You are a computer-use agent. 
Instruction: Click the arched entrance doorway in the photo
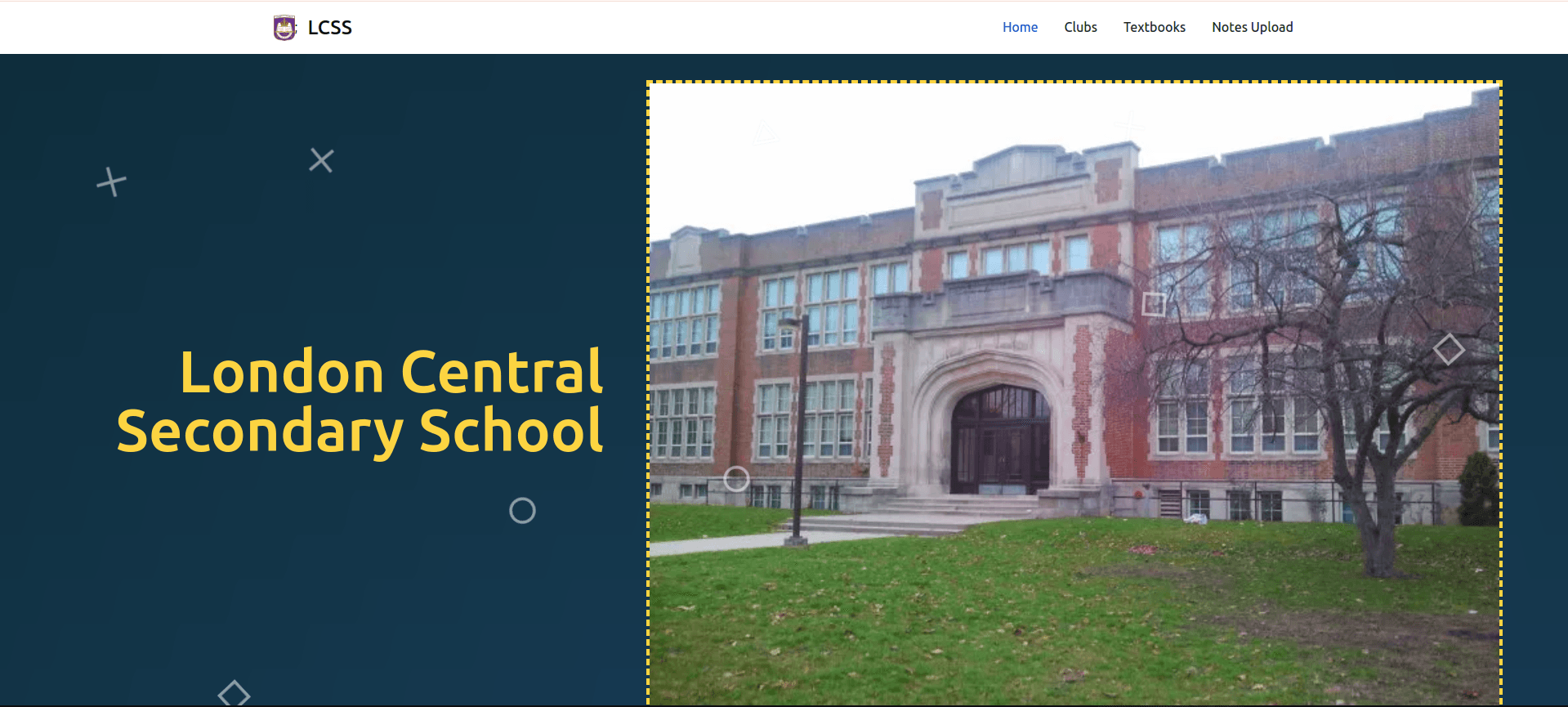click(x=999, y=441)
